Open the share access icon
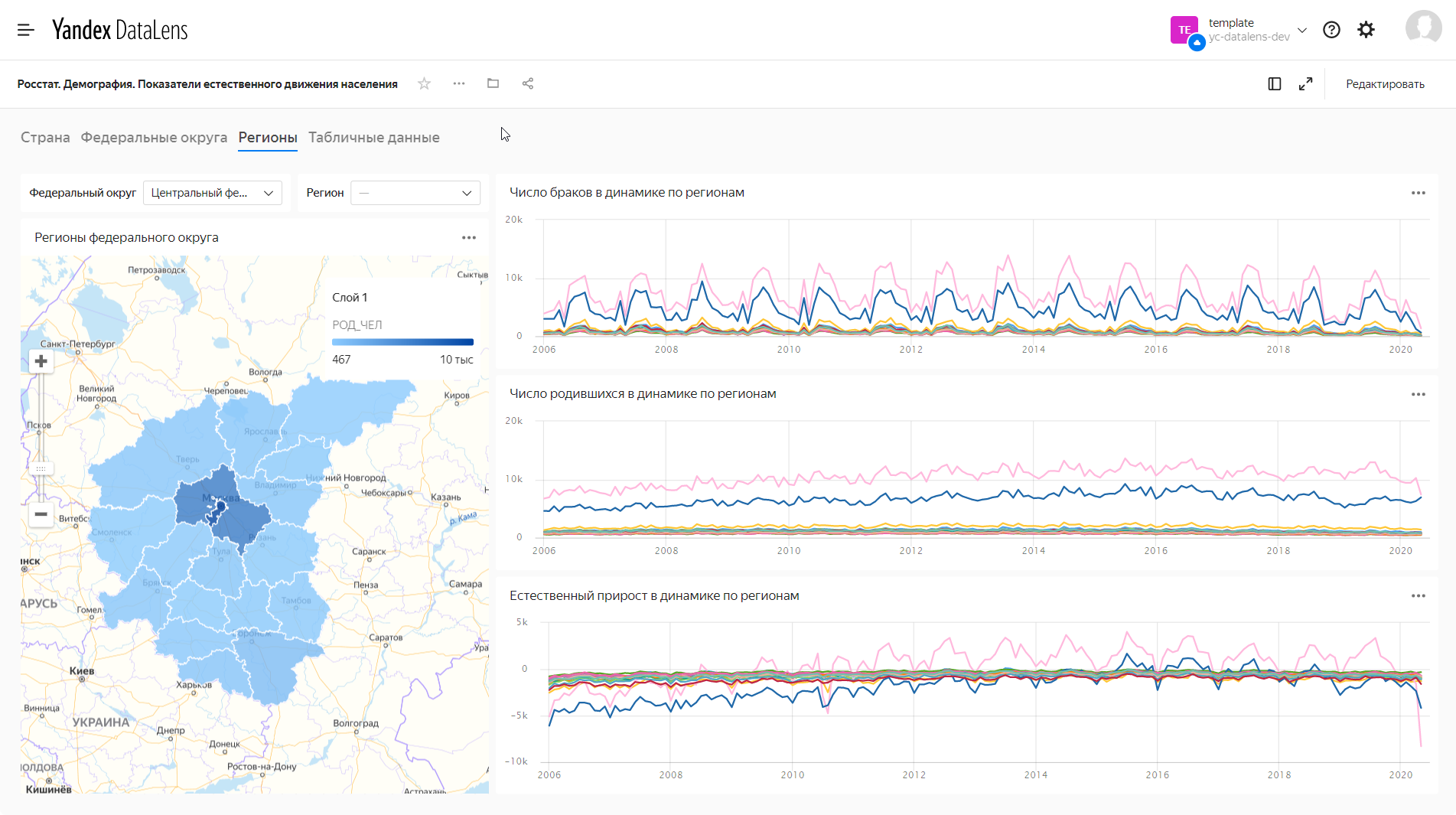The width and height of the screenshot is (1456, 815). tap(528, 83)
